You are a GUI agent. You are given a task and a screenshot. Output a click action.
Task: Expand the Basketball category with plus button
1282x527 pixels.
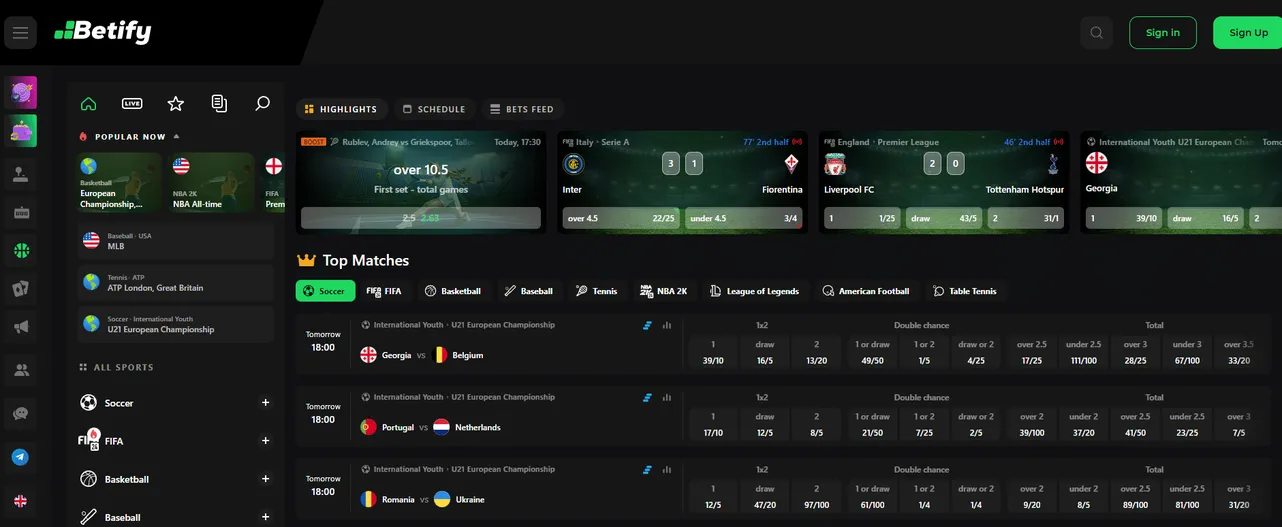265,479
